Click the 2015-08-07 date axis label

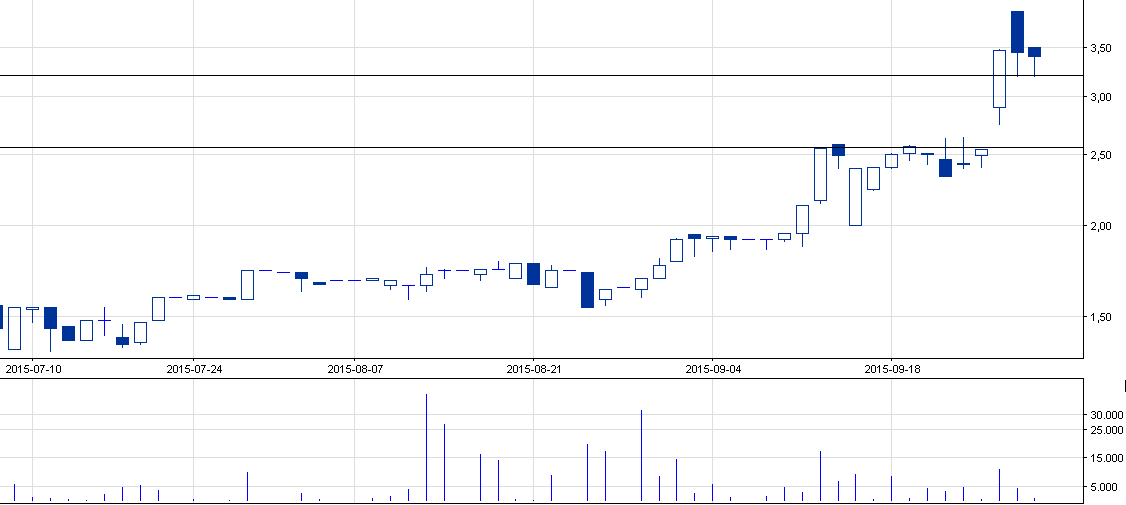[x=355, y=369]
